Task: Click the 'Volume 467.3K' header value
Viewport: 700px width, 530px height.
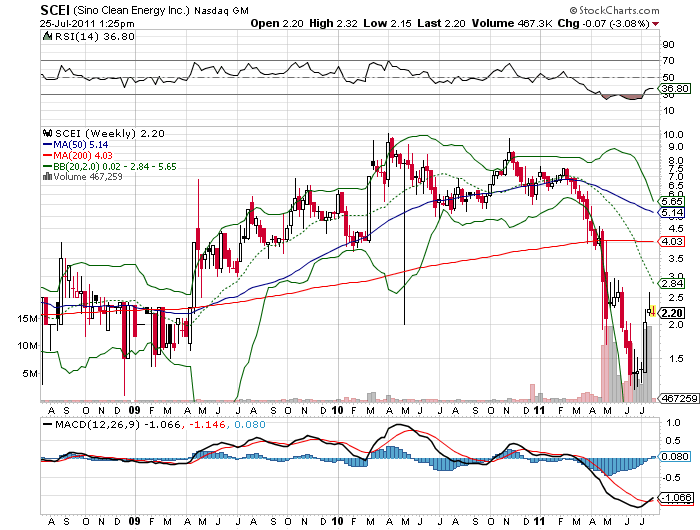Action: coord(512,23)
